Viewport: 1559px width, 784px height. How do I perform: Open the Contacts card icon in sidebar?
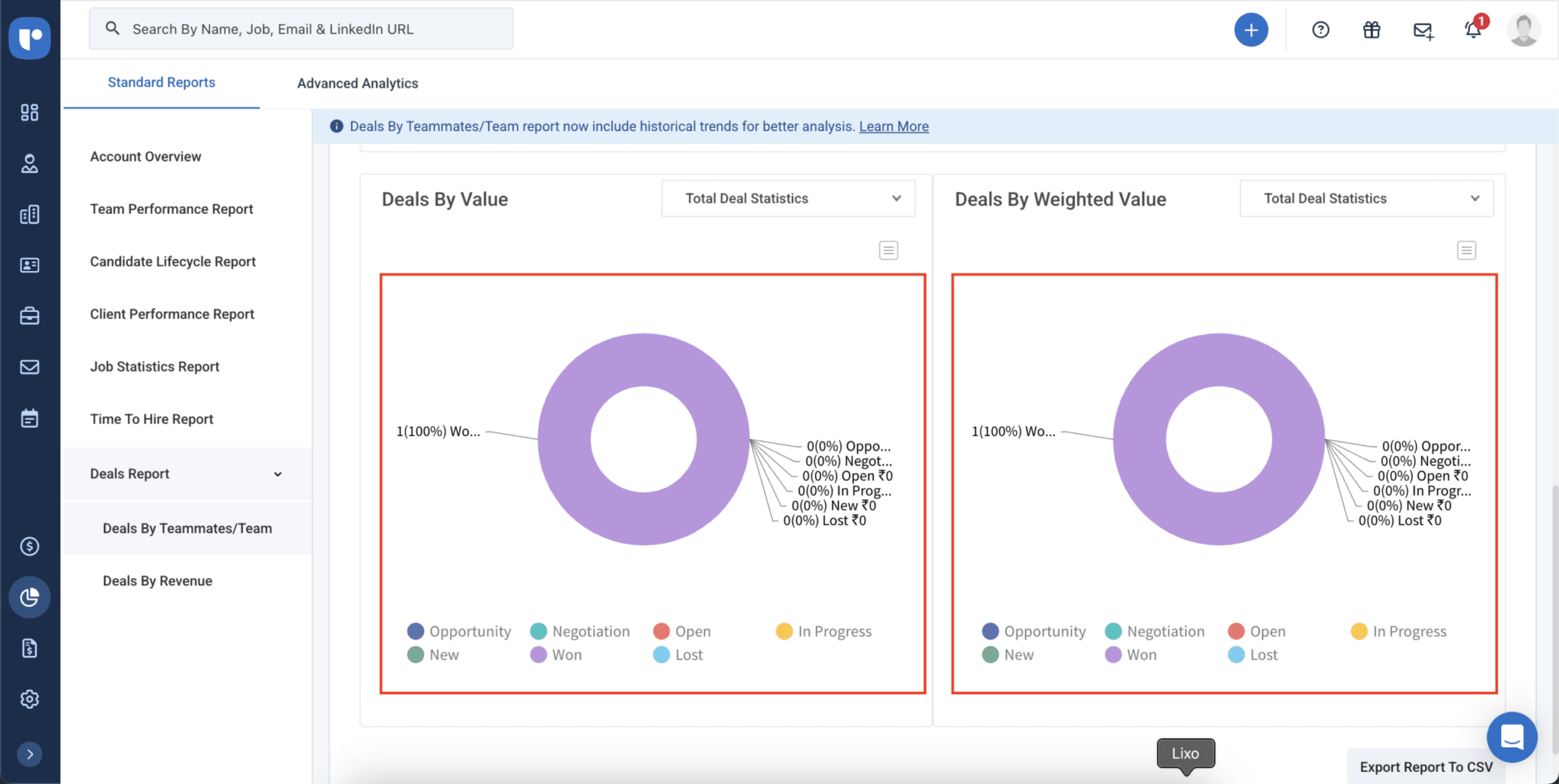click(30, 264)
